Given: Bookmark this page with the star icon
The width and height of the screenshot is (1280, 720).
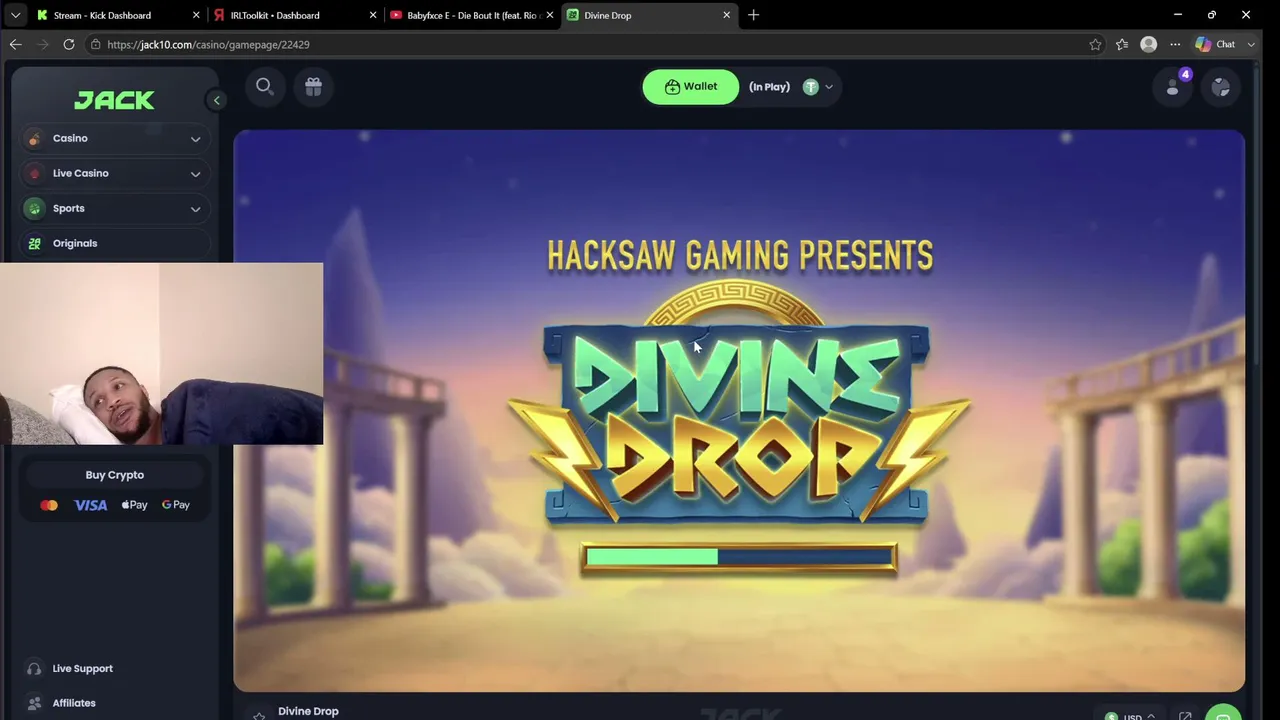Looking at the screenshot, I should [x=1095, y=44].
